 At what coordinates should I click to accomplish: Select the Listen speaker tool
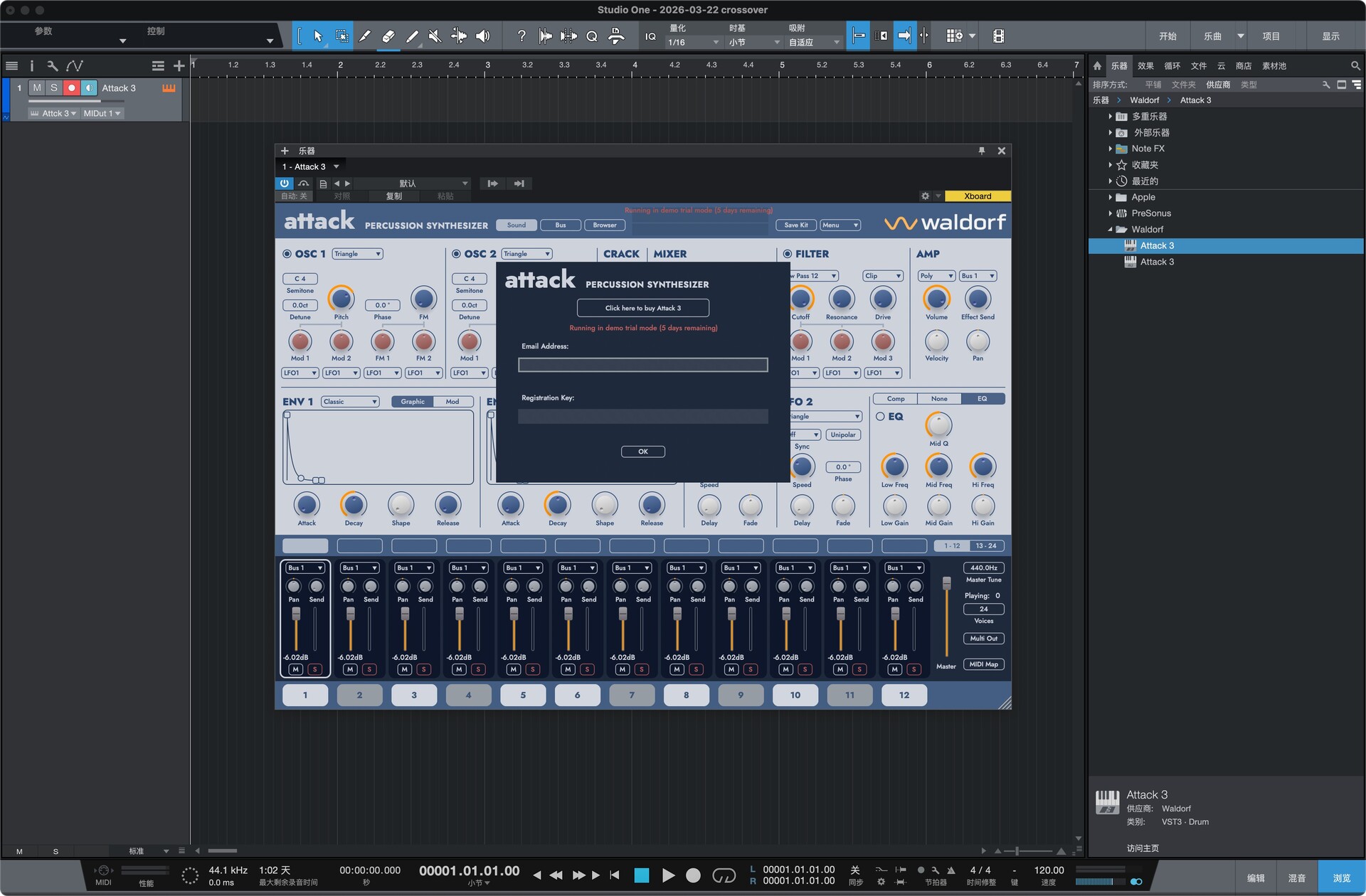(x=482, y=36)
